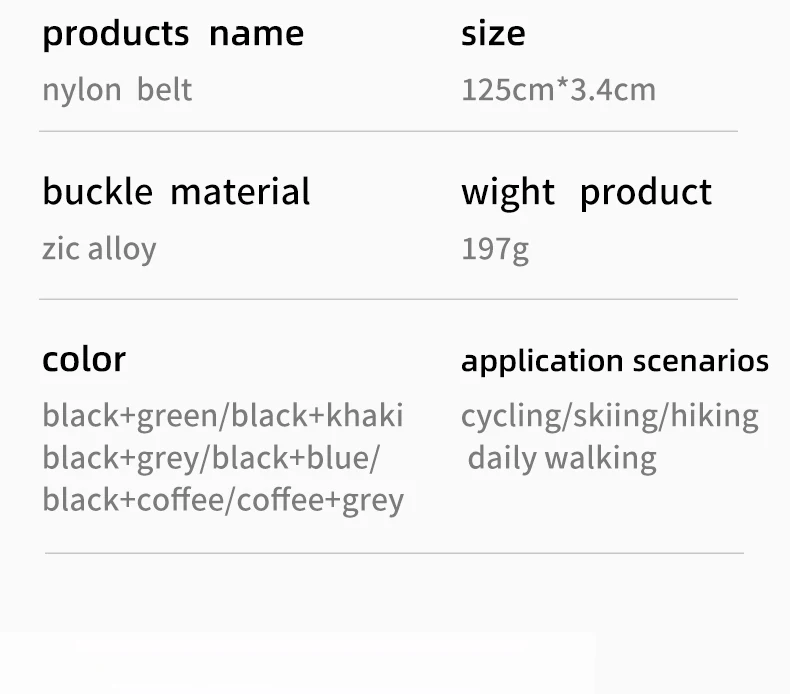This screenshot has height=694, width=790.
Task: Pick the black+coffee color option text
Action: click(134, 500)
